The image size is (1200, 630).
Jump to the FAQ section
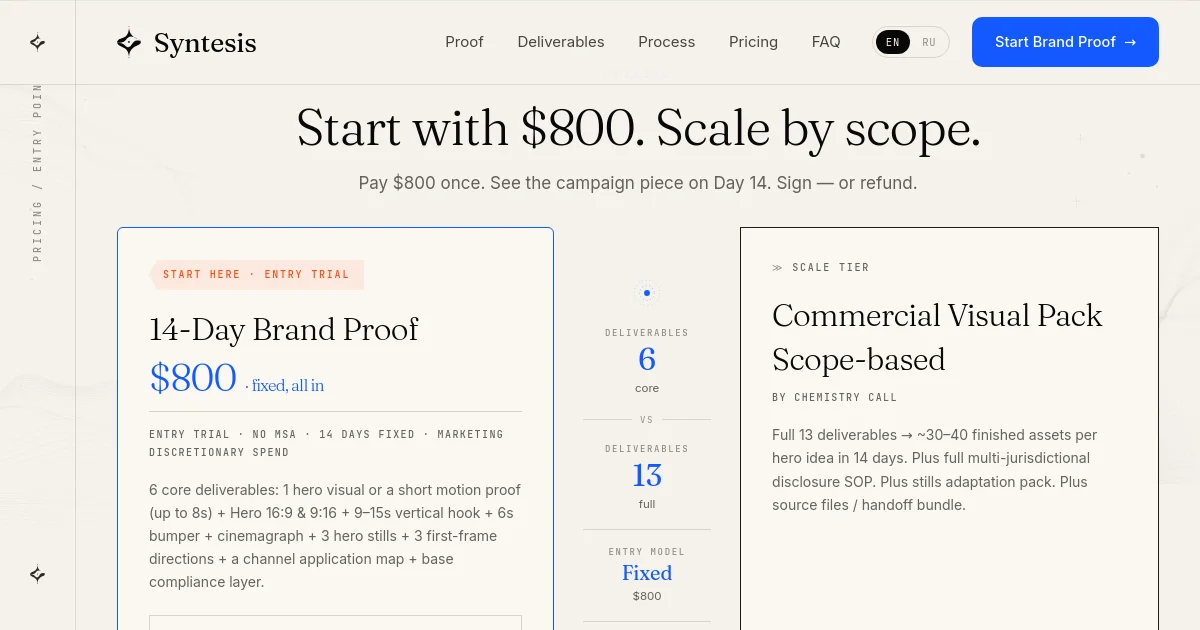(x=826, y=42)
